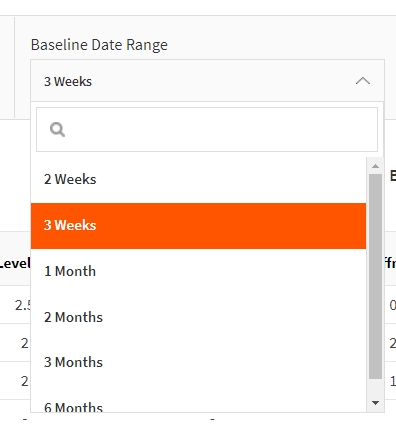Open the 3 Weeks combo box
This screenshot has height=424, width=396.
(x=207, y=81)
